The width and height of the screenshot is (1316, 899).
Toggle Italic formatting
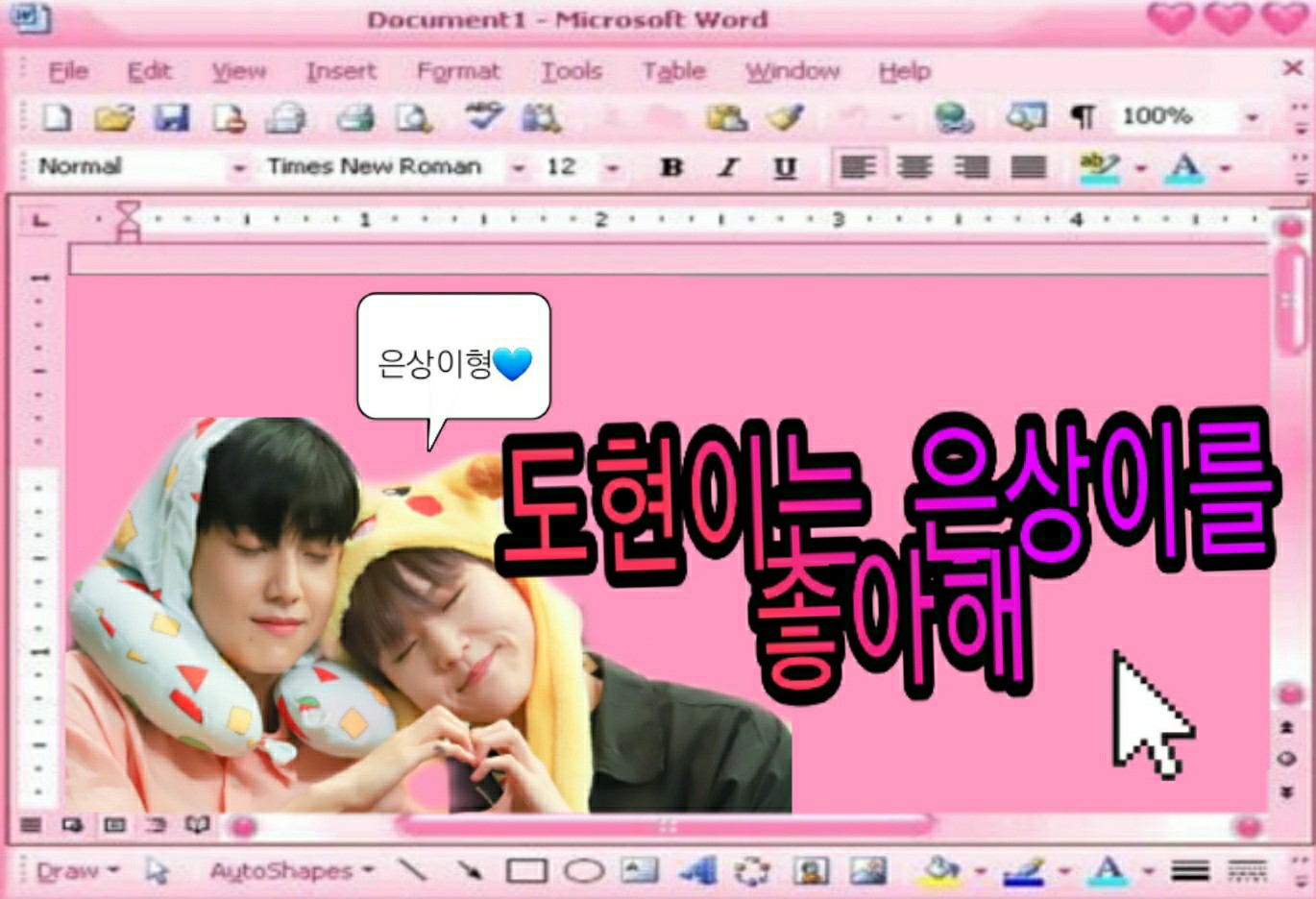728,167
